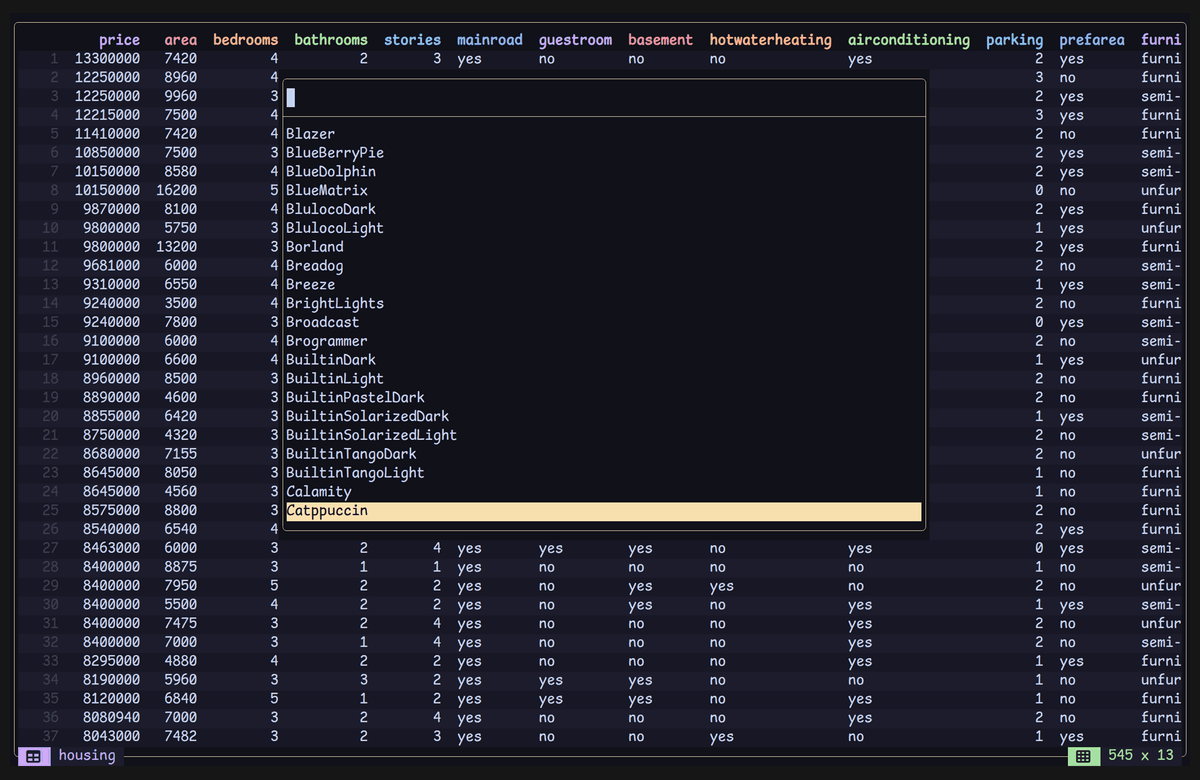Pick the BlueMatrix theme
The image size is (1200, 780).
[x=604, y=190]
